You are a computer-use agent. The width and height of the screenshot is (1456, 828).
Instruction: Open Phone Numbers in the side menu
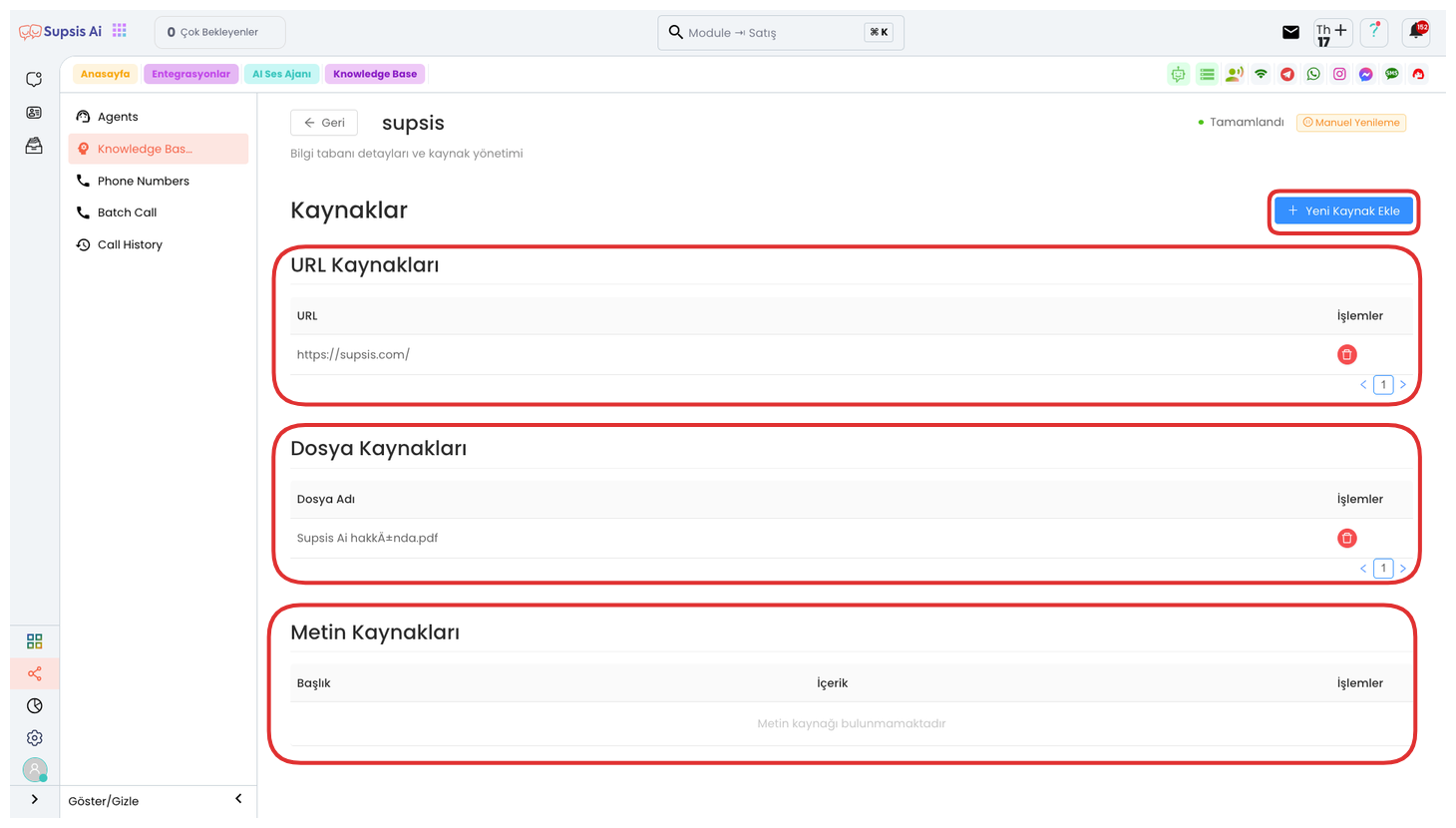pos(158,181)
